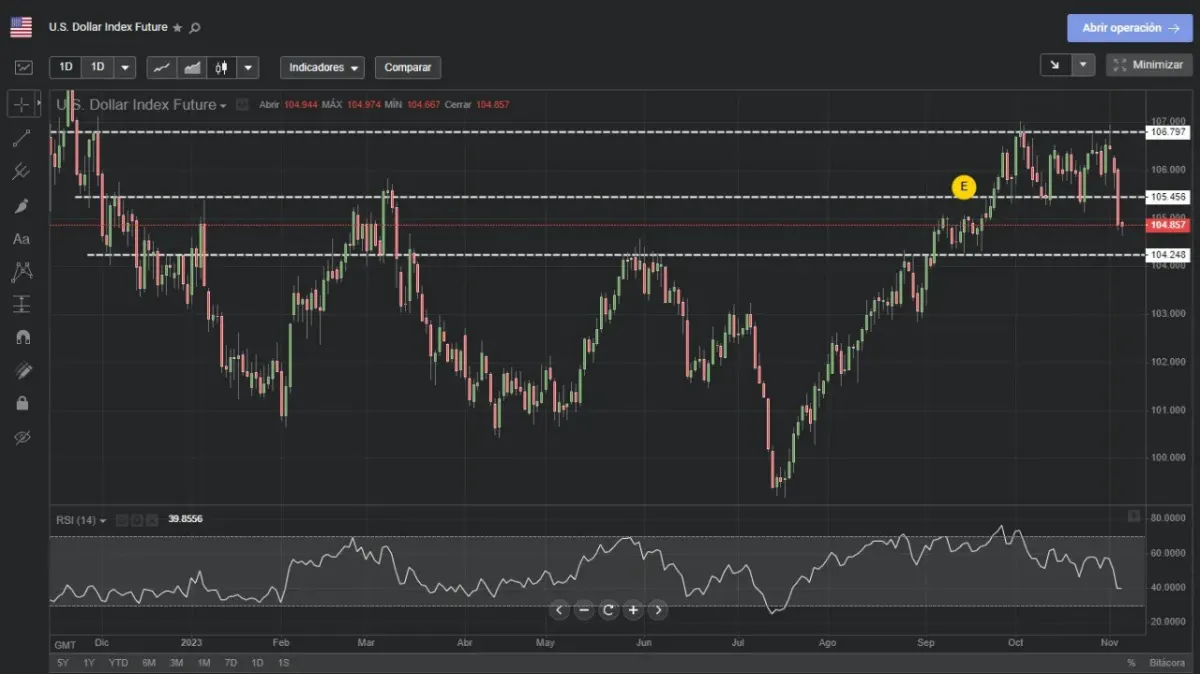Add U.S. Dollar Index Future to favorites star
Image resolution: width=1200 pixels, height=674 pixels.
177,28
